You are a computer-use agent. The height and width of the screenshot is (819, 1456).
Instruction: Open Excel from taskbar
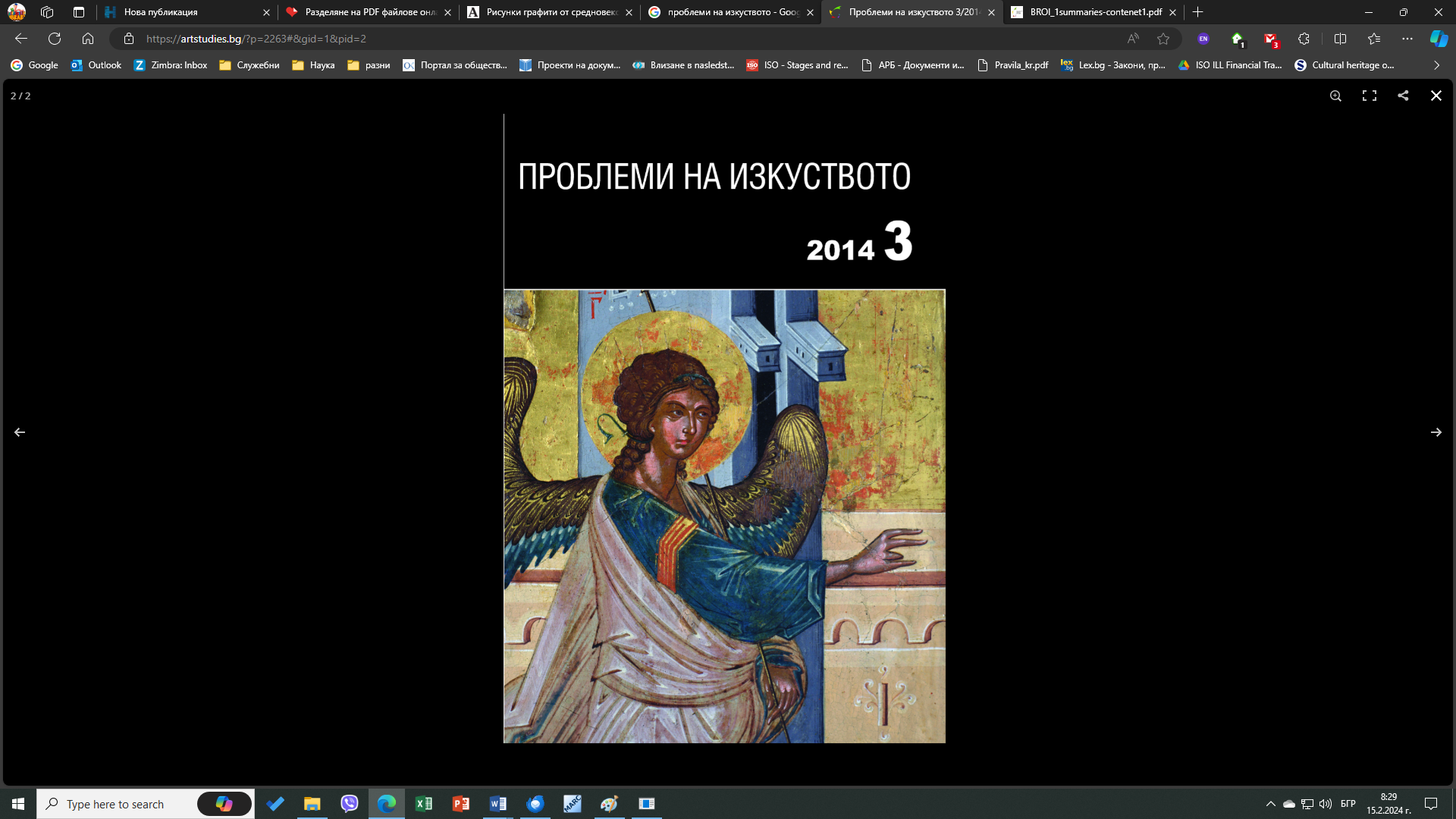tap(424, 804)
